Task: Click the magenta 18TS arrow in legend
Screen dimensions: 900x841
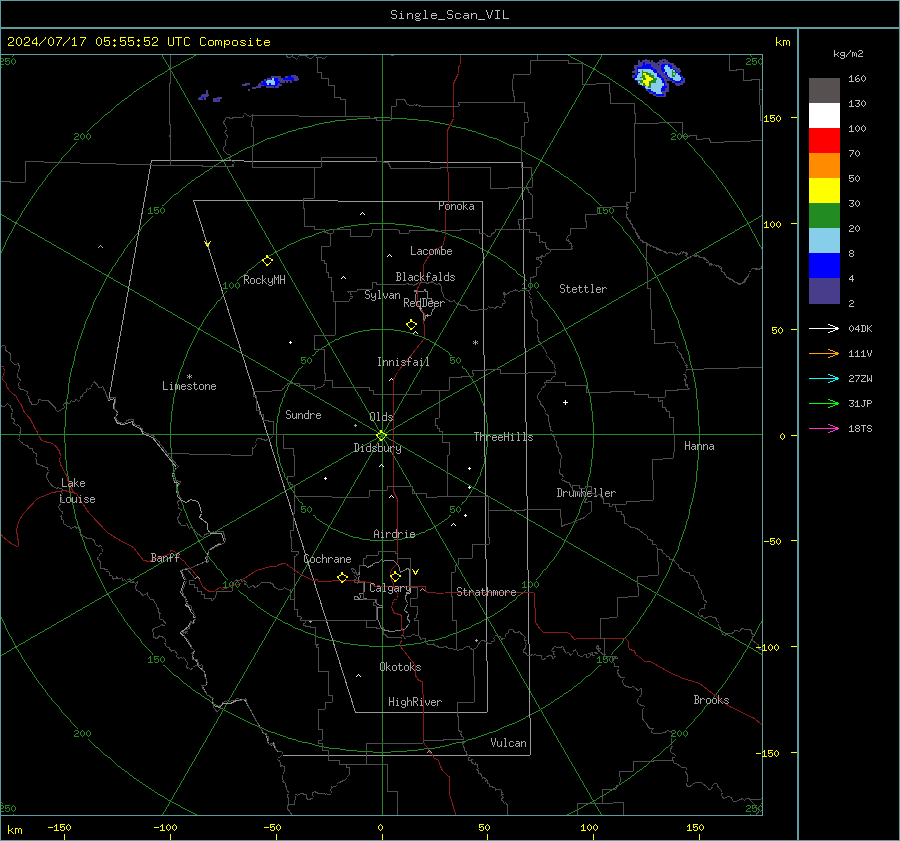Action: 824,428
